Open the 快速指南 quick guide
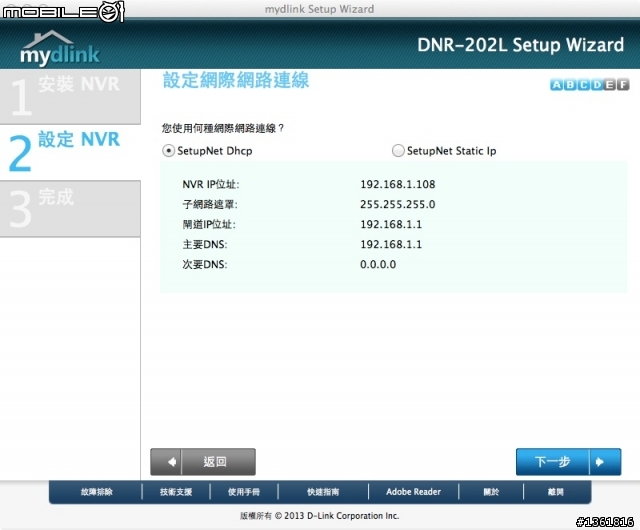The height and width of the screenshot is (530, 640). [323, 492]
